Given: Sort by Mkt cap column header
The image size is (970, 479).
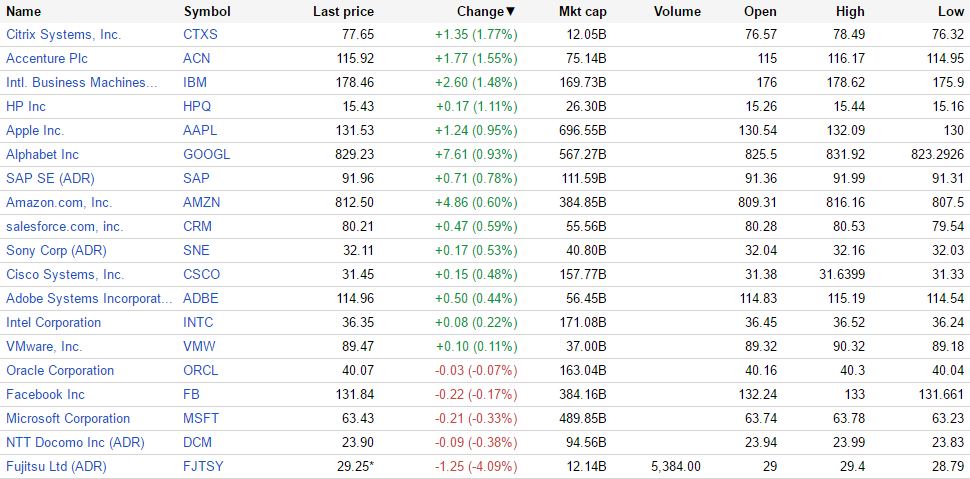Looking at the screenshot, I should coord(582,12).
